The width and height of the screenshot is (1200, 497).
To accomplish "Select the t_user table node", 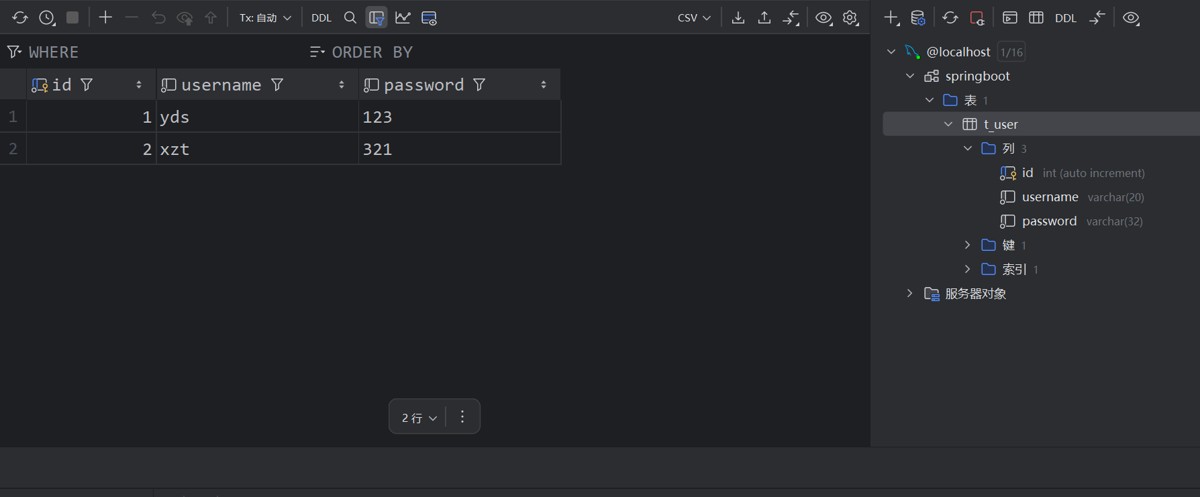I will click(1000, 124).
